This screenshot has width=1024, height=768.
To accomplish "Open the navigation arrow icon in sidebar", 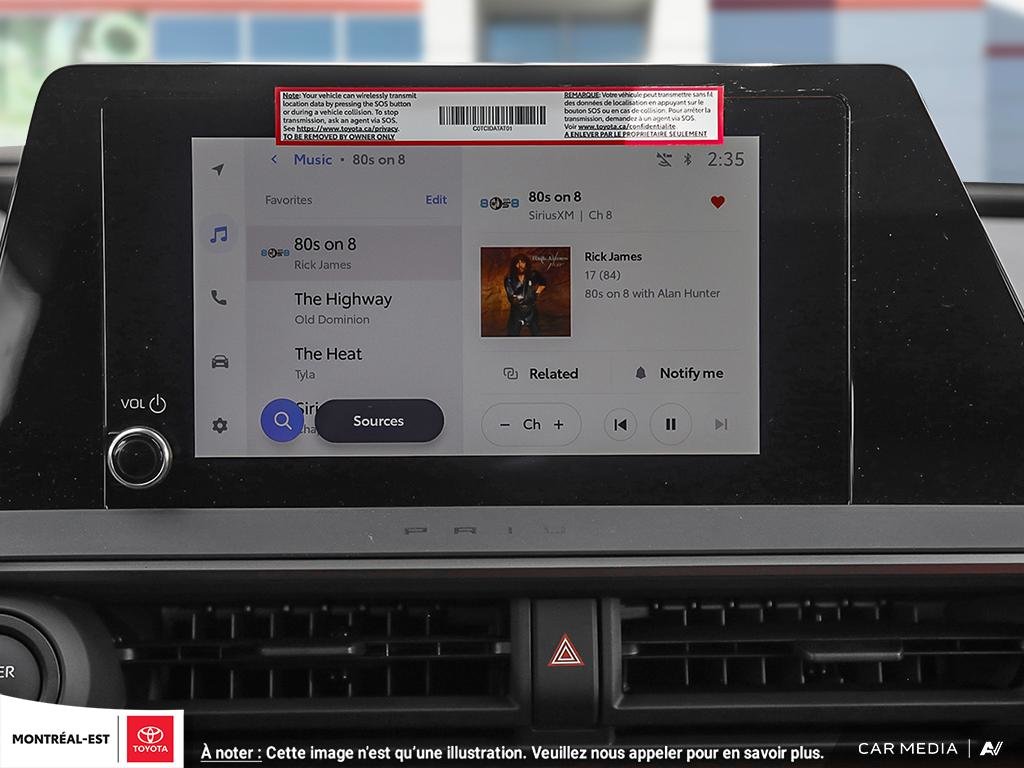I will coord(218,170).
